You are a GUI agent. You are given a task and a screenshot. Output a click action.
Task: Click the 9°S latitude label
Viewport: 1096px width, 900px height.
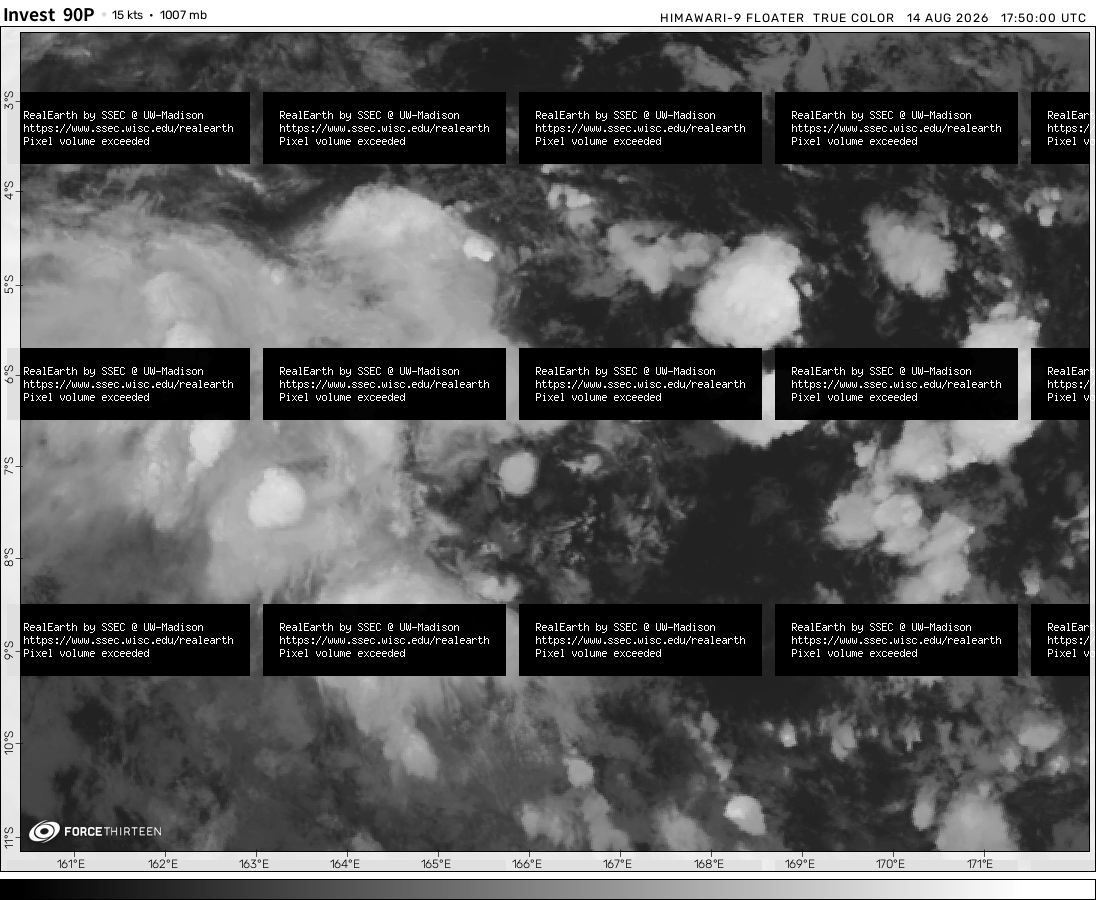click(x=9, y=651)
